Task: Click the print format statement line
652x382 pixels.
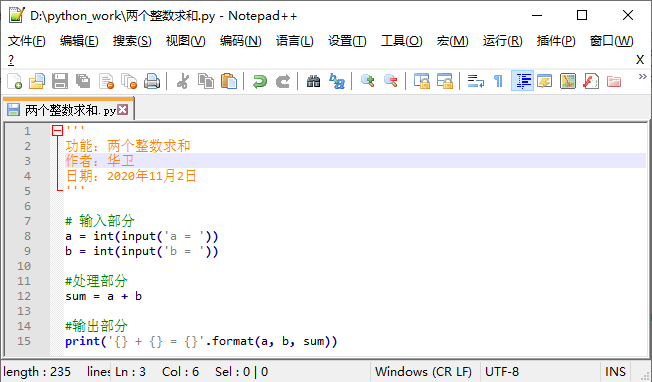Action: (x=201, y=341)
